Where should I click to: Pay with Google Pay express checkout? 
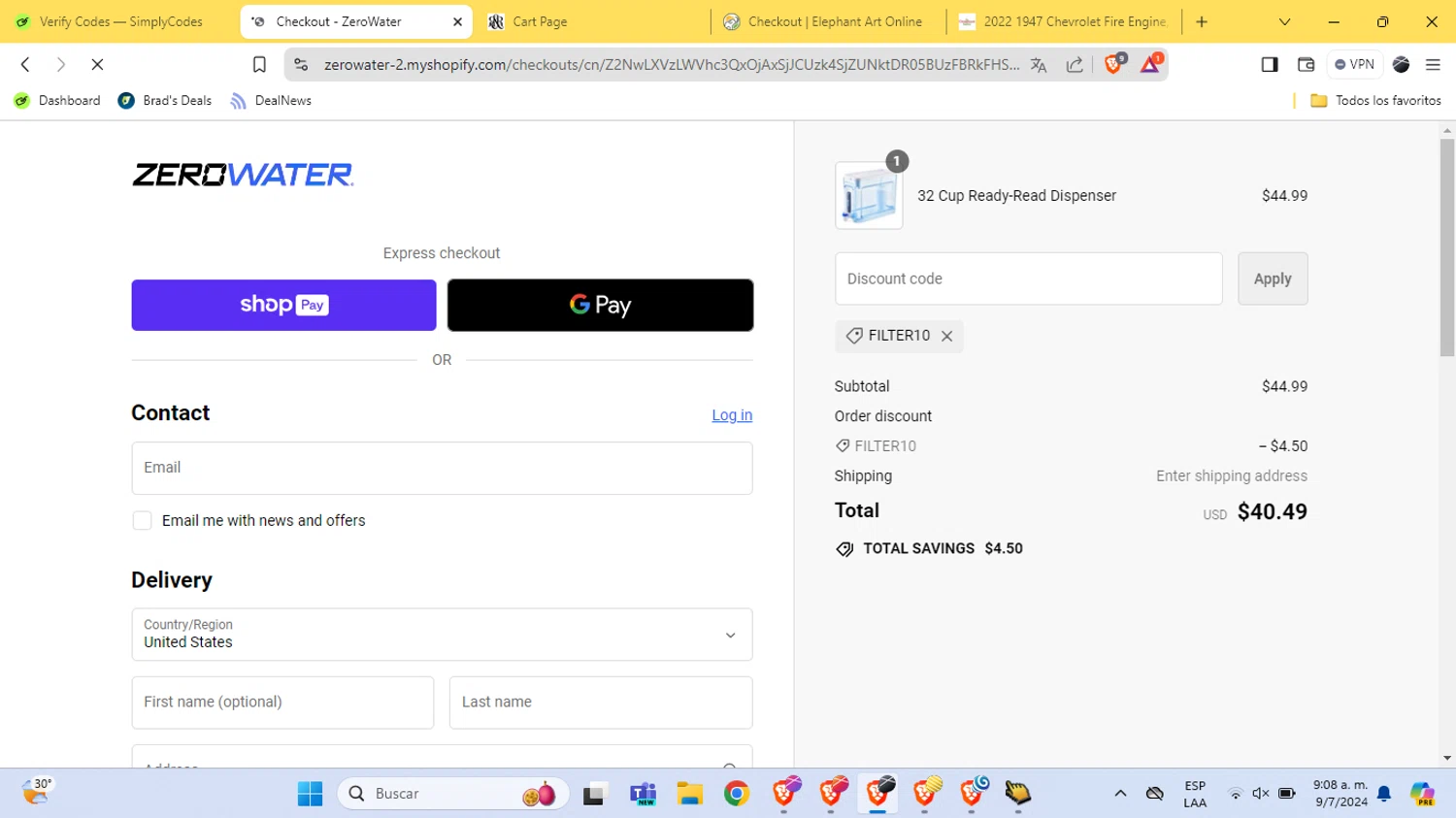pyautogui.click(x=600, y=305)
